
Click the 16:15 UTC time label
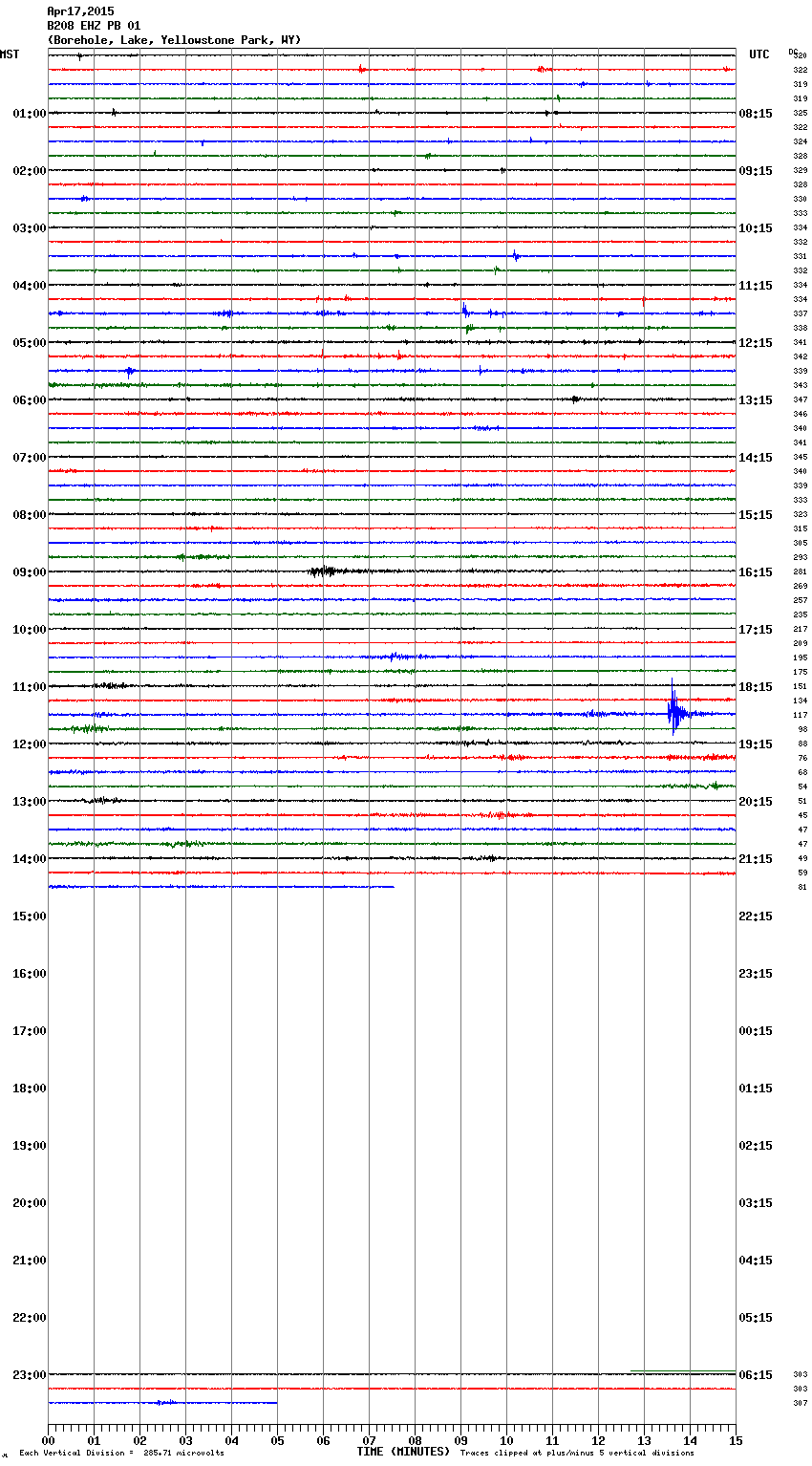[756, 572]
